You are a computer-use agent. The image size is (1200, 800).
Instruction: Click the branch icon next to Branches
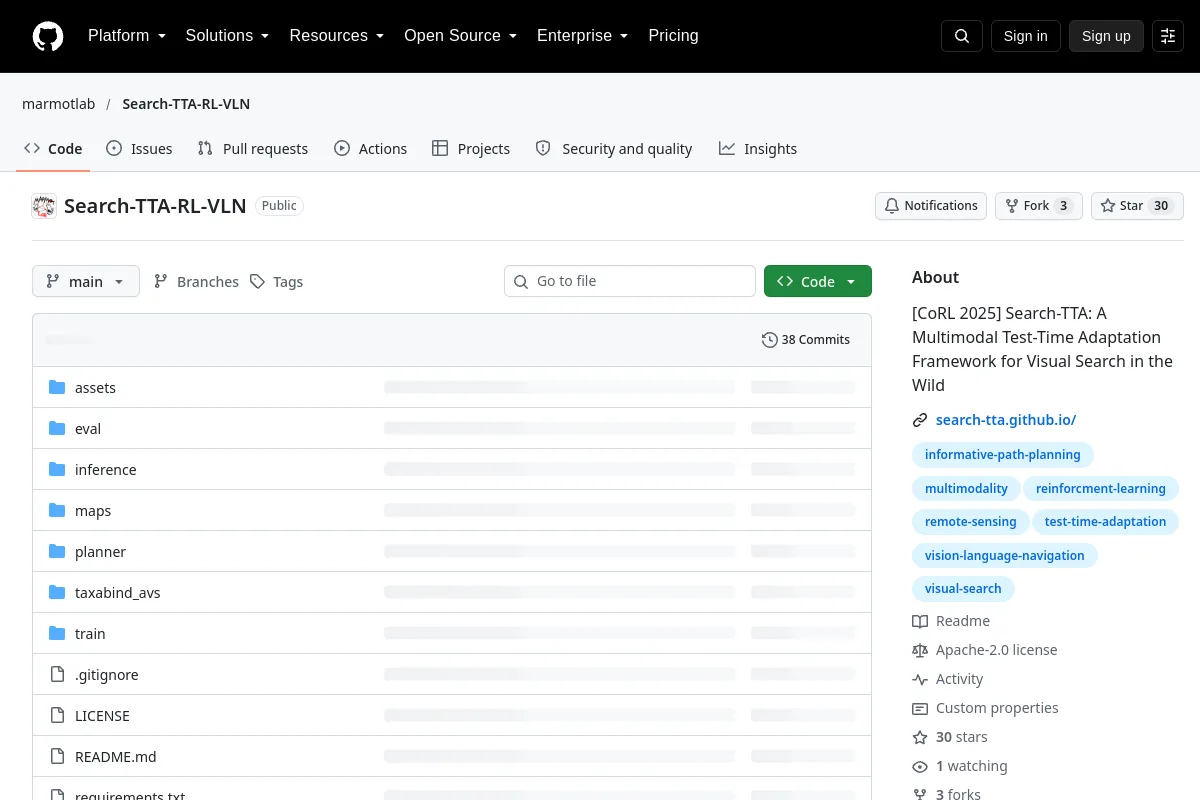[x=161, y=282]
